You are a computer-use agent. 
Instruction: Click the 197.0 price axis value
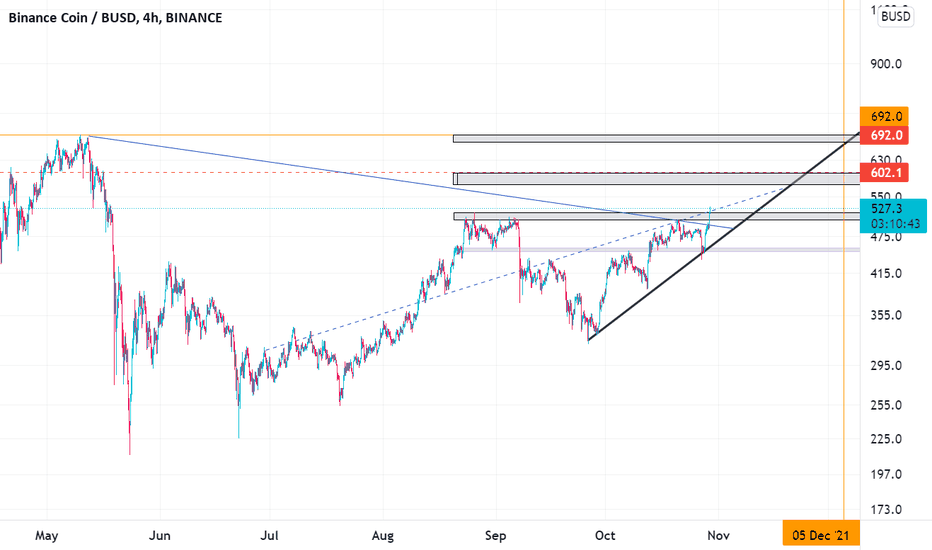click(x=886, y=474)
